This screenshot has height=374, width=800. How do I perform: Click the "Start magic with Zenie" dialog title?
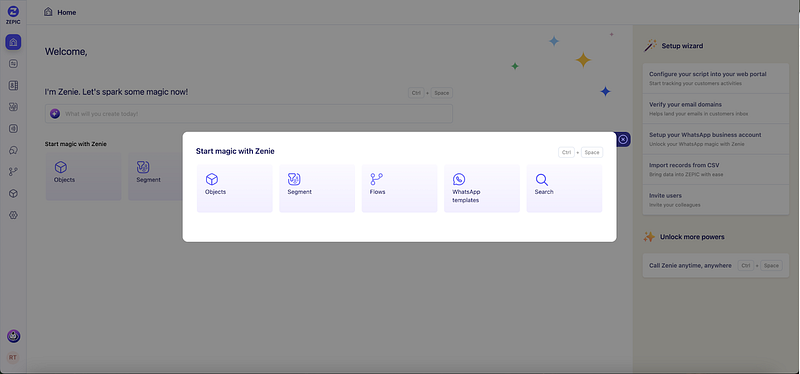coord(235,152)
